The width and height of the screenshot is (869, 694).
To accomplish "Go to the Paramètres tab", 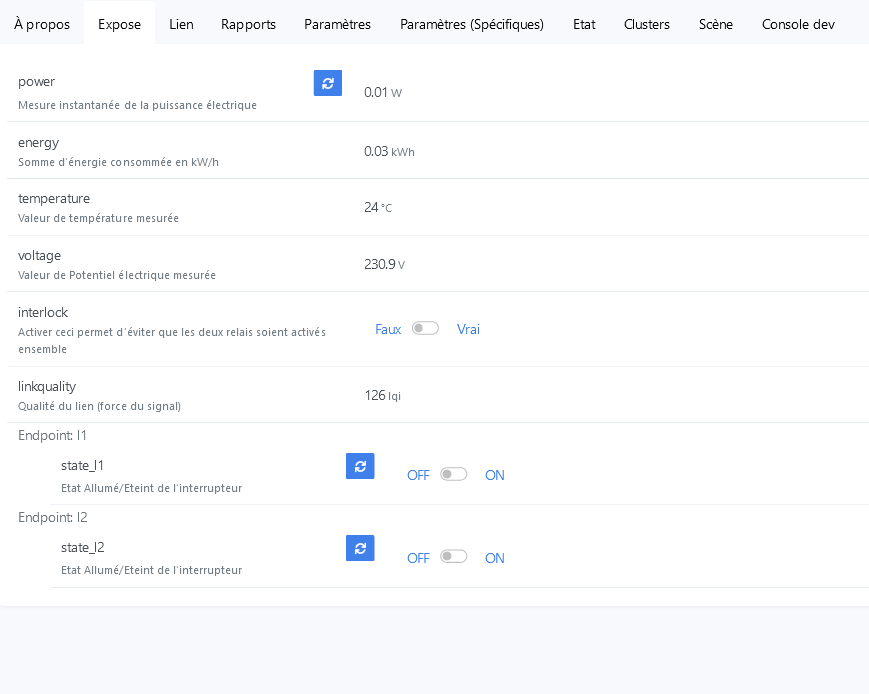I will [x=338, y=24].
